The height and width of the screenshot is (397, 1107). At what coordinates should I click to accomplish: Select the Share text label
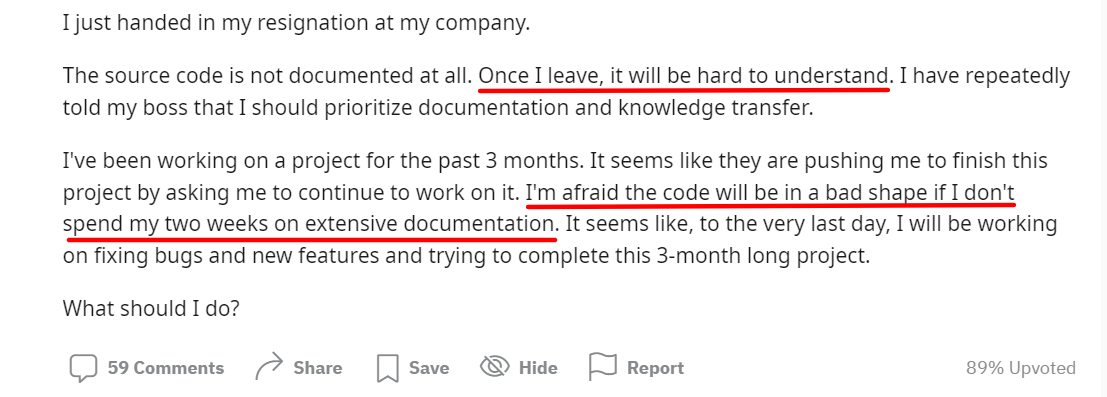318,368
